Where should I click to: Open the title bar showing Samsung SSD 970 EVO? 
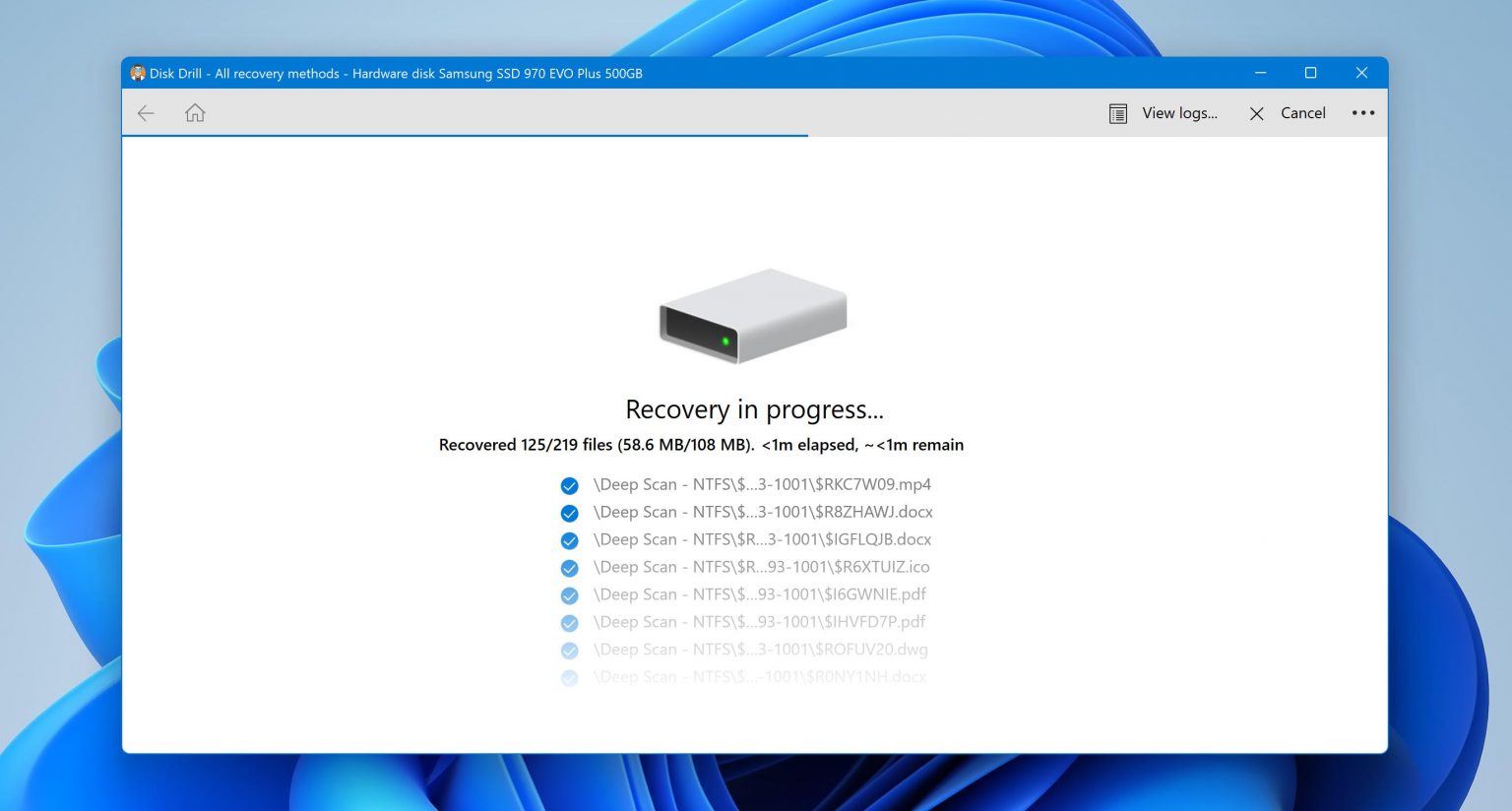click(x=492, y=73)
